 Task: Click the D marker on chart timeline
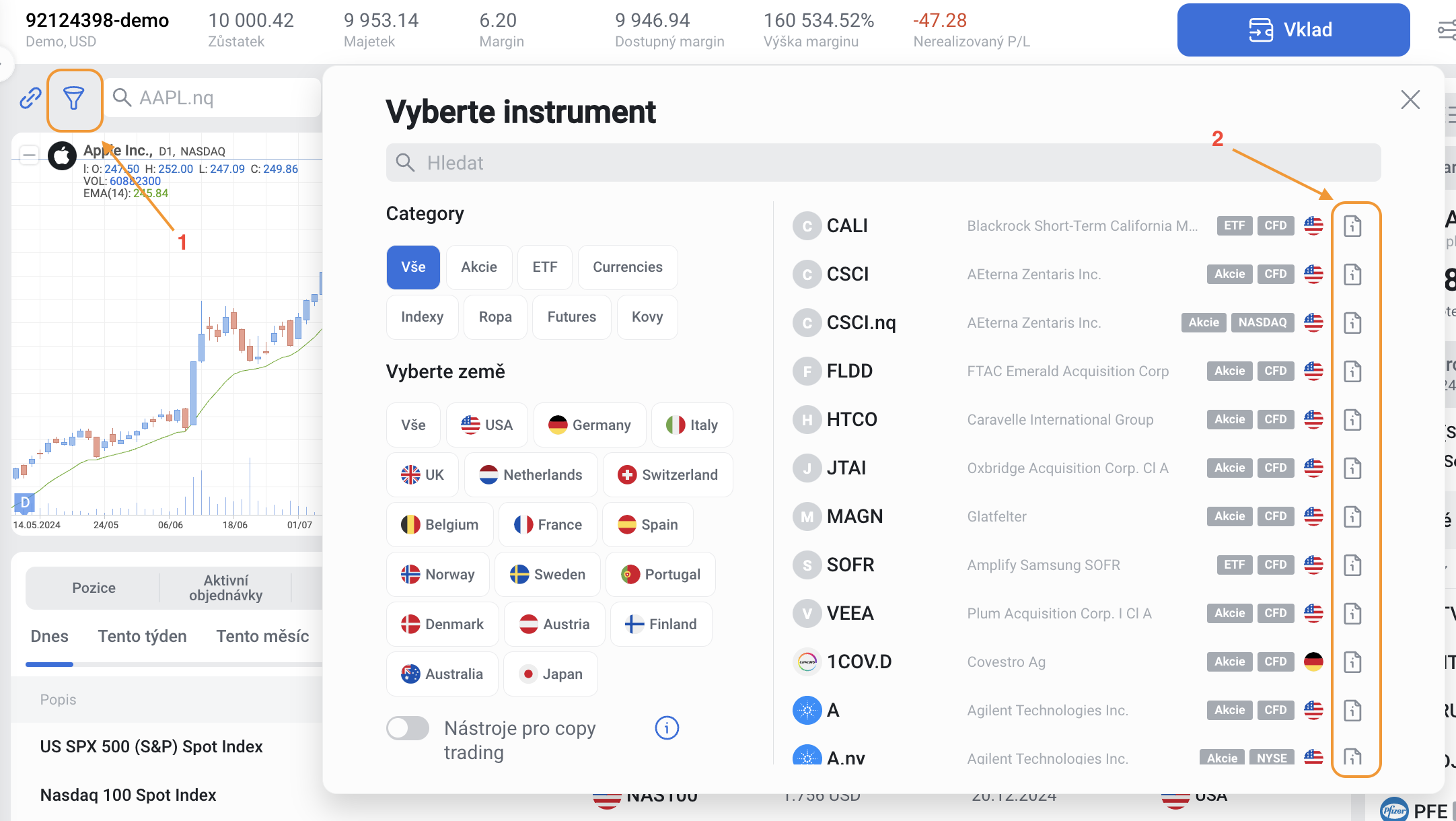point(25,502)
